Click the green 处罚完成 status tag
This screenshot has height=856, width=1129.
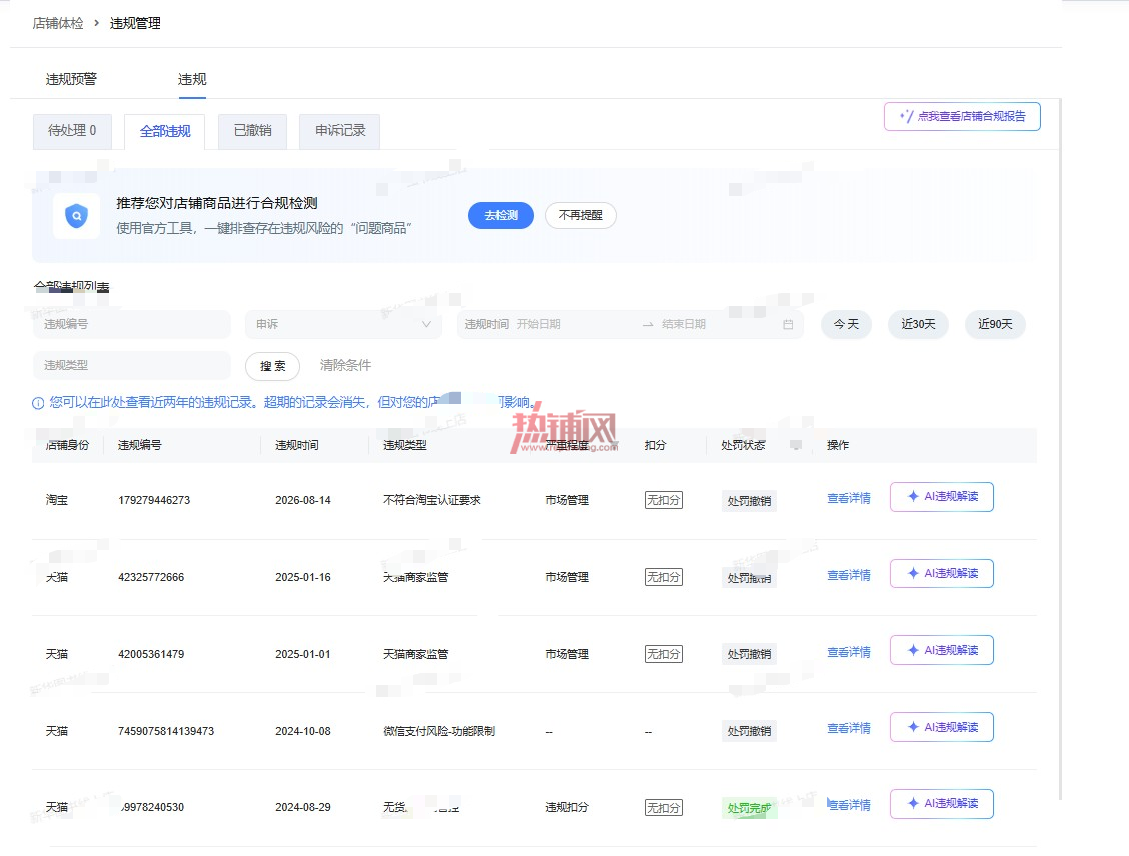click(749, 808)
